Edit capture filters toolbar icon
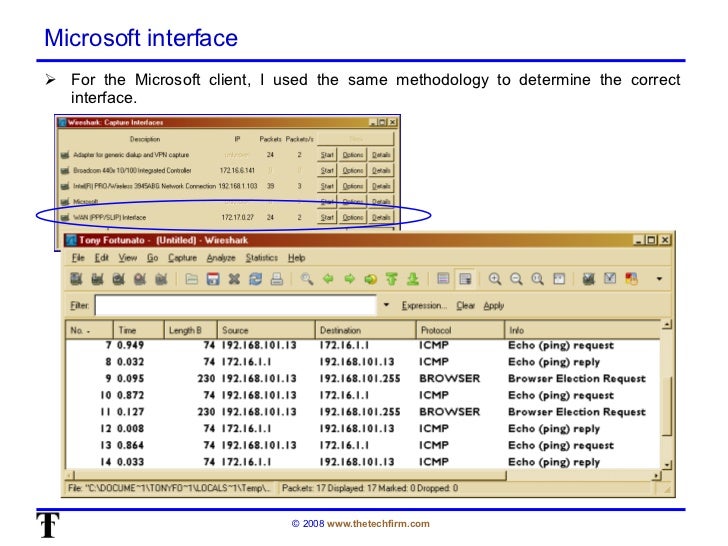 [x=589, y=279]
